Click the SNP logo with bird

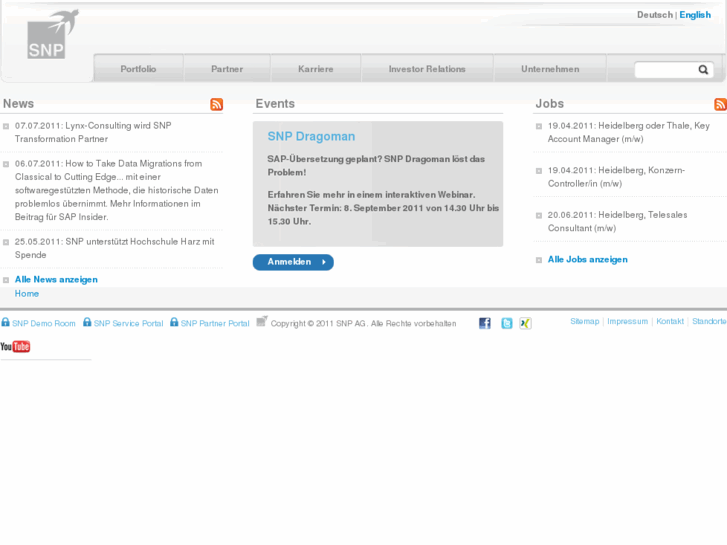click(x=53, y=34)
